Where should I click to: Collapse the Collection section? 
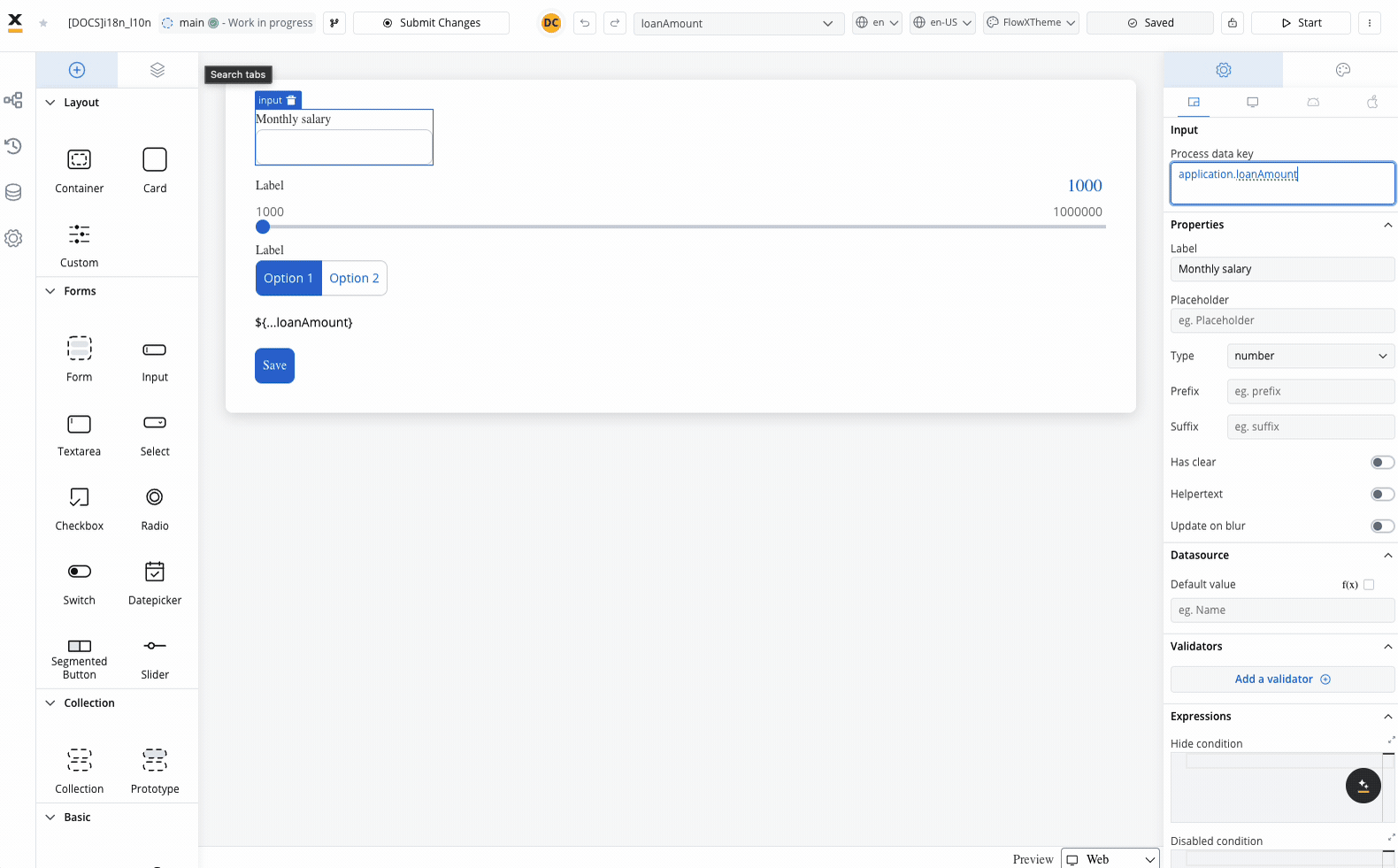(50, 703)
